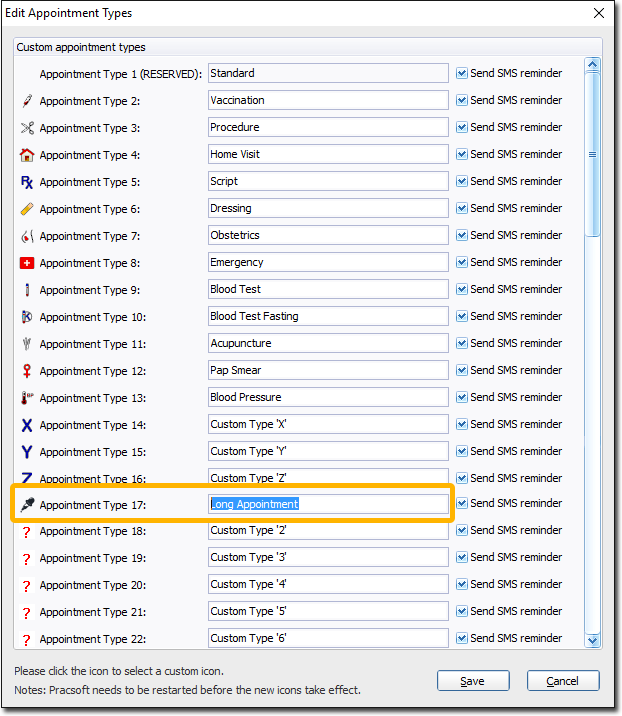This screenshot has width=622, height=716.
Task: Click the bandage icon for Dressing type
Action: [27, 209]
